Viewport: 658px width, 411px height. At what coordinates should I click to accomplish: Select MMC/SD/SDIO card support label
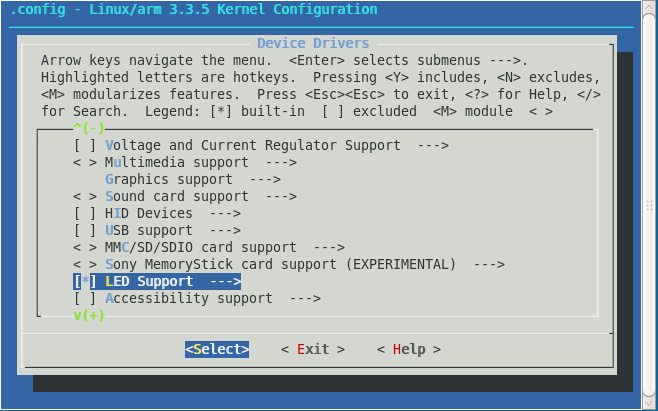(201, 247)
